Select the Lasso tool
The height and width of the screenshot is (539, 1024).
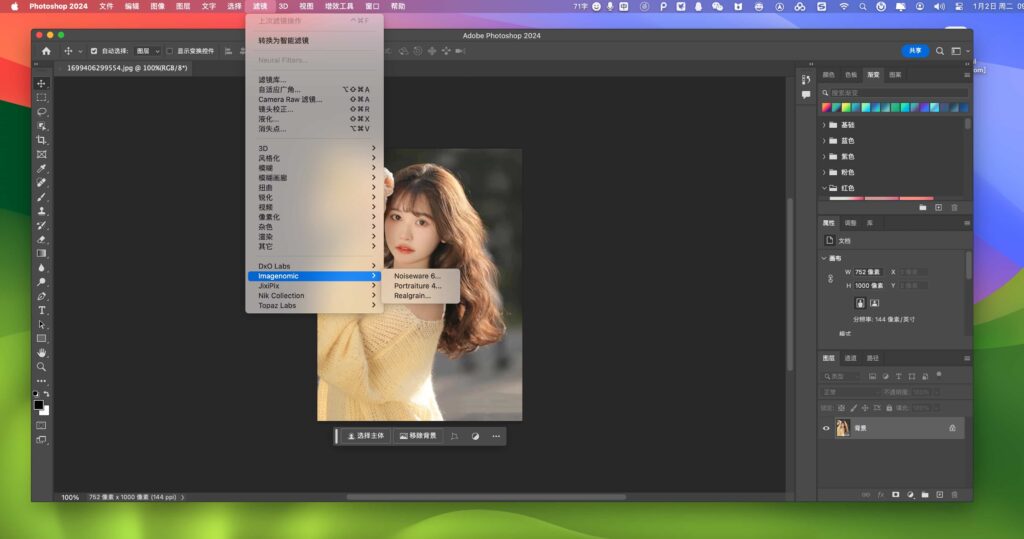(41, 112)
